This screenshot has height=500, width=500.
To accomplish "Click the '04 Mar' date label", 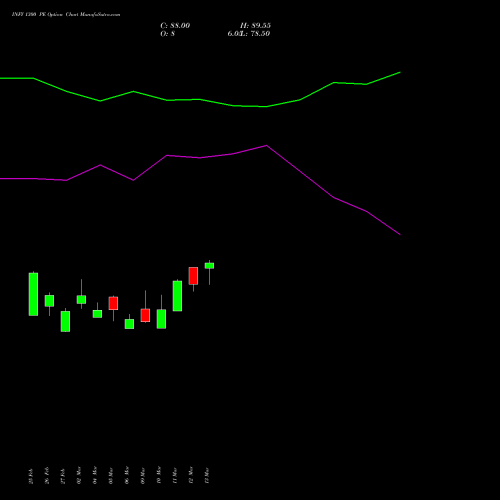I will pos(95,475).
